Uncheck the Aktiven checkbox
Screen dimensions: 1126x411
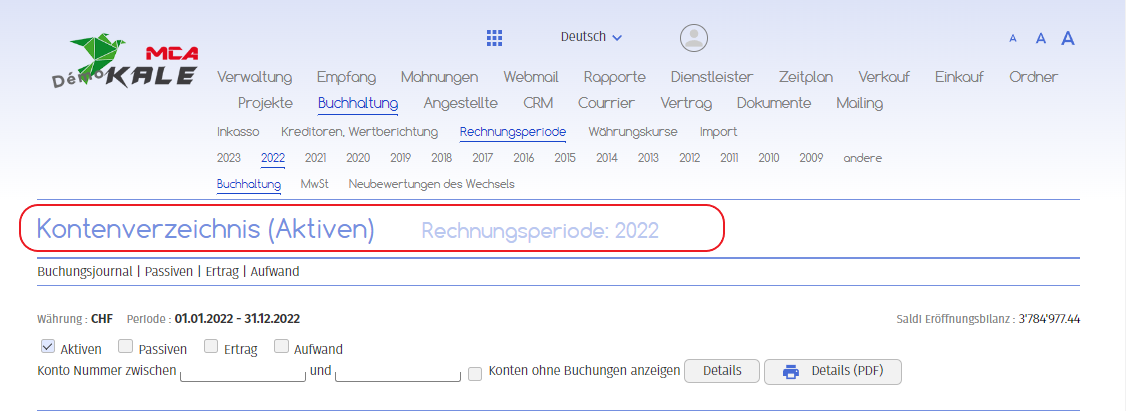coord(47,348)
